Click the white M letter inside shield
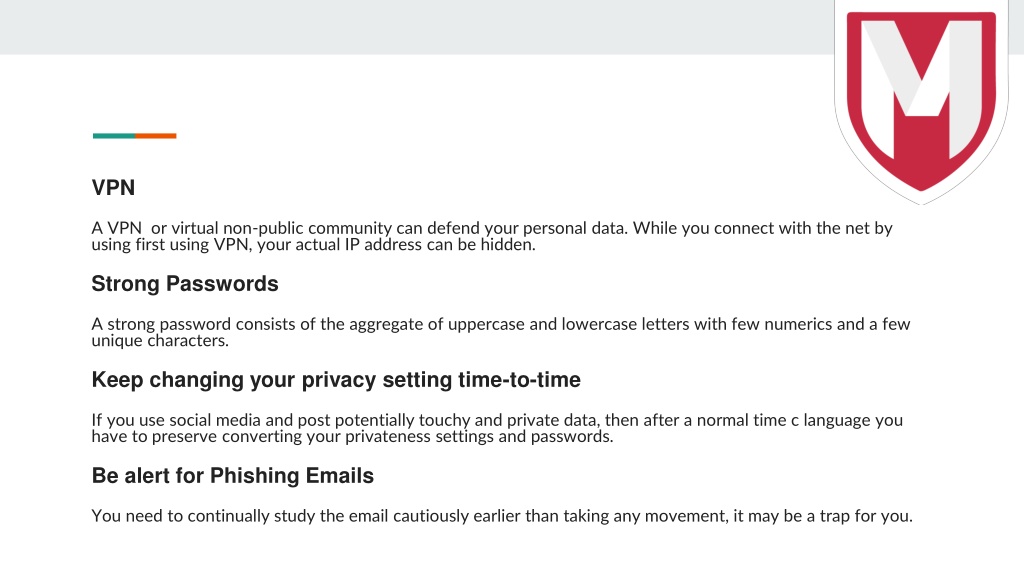Viewport: 1024px width, 576px height. [x=921, y=85]
